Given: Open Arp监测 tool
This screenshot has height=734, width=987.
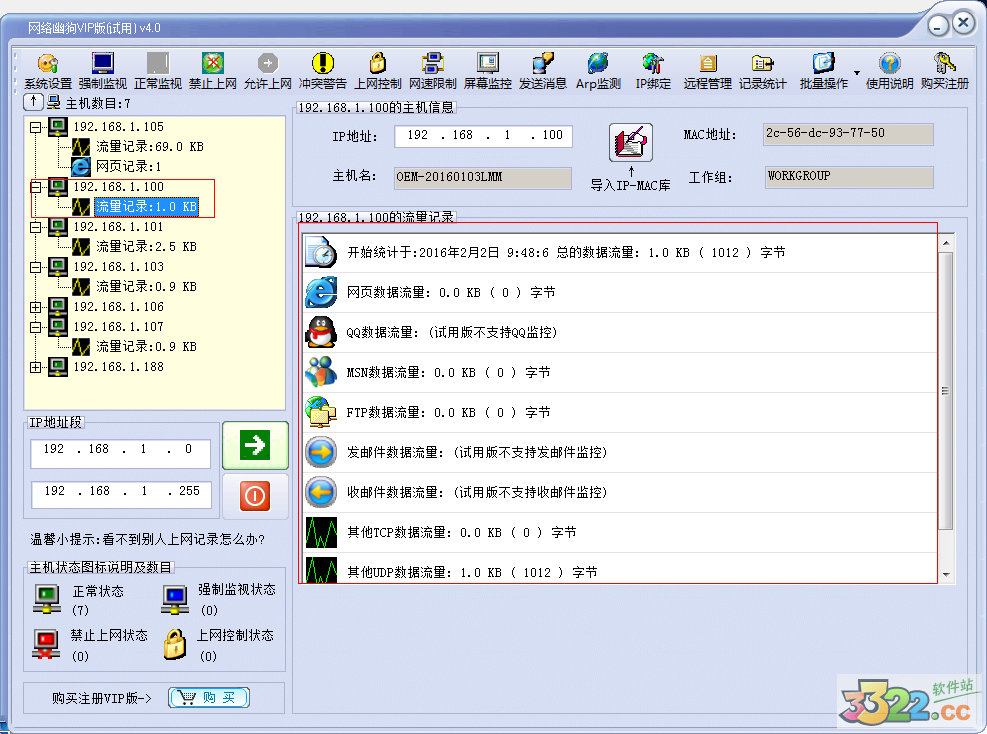Looking at the screenshot, I should 598,71.
